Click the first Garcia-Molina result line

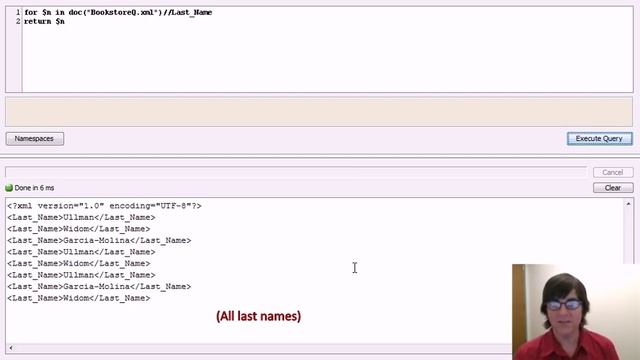pyautogui.click(x=99, y=240)
